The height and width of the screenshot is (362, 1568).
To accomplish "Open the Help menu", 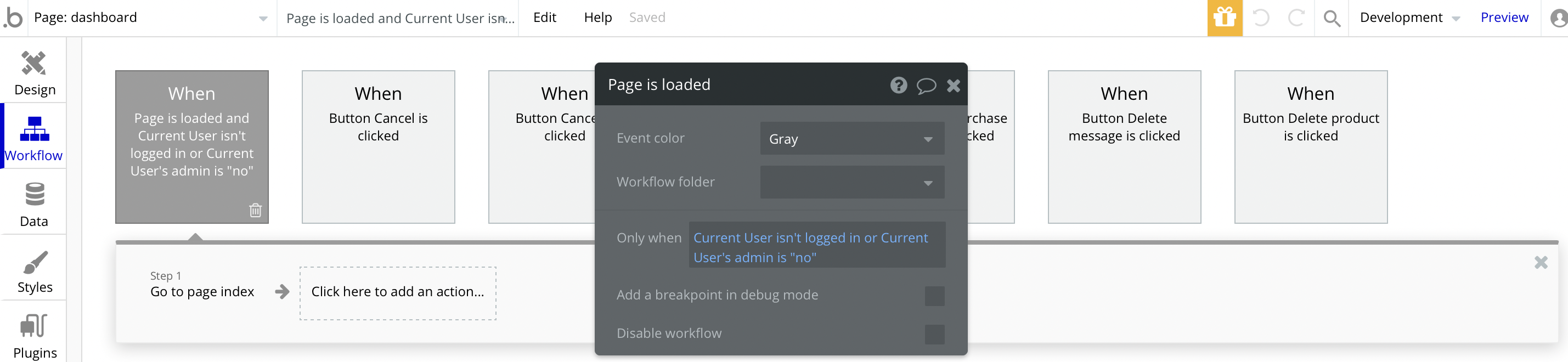I will coord(597,18).
